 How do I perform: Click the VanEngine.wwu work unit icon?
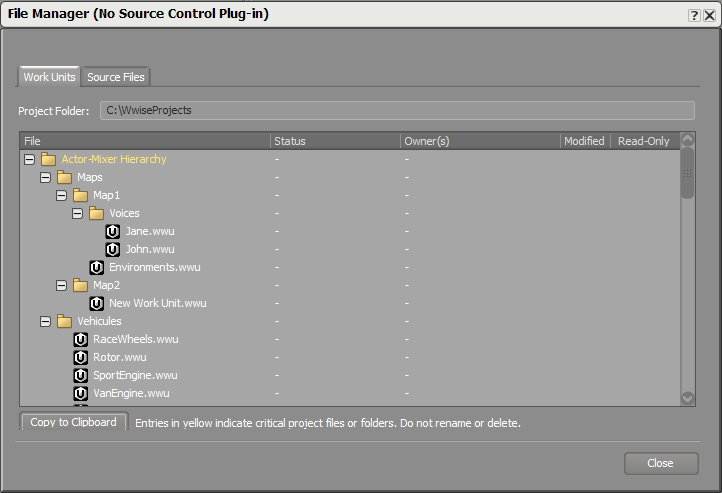[81, 393]
